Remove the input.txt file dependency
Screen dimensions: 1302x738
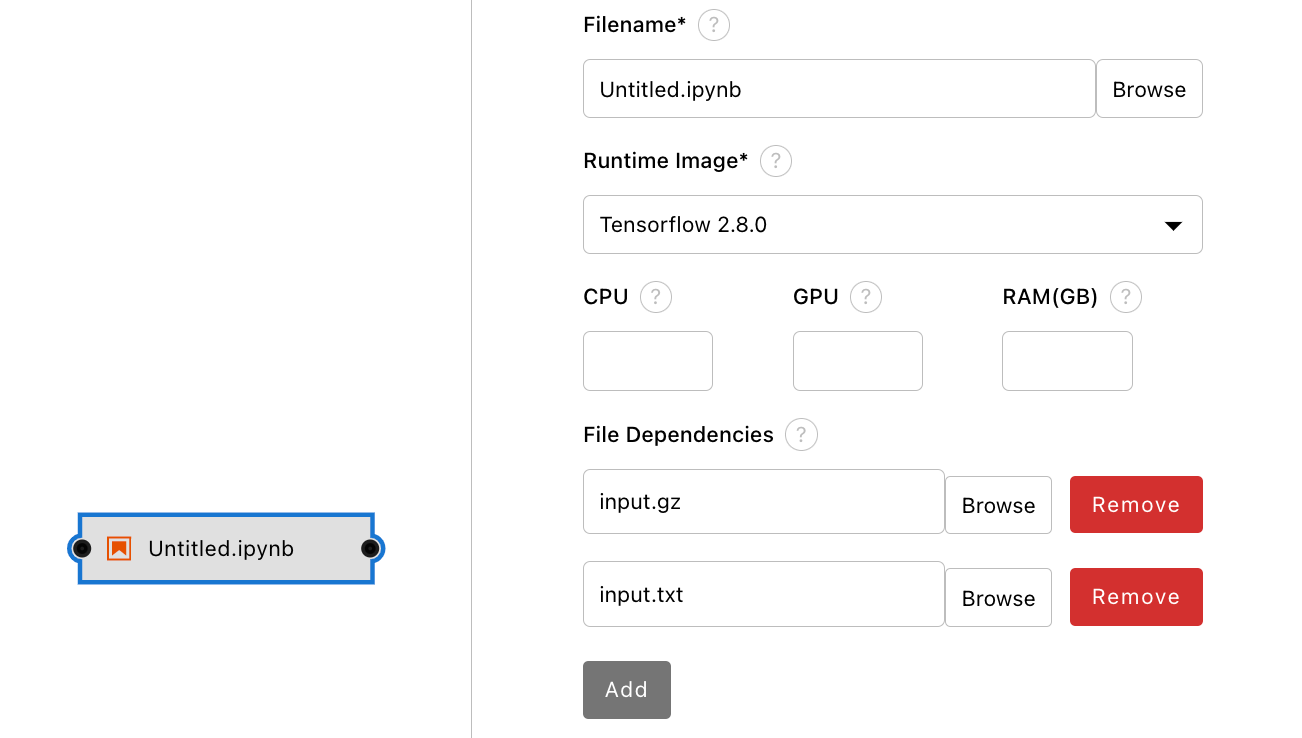pyautogui.click(x=1136, y=597)
